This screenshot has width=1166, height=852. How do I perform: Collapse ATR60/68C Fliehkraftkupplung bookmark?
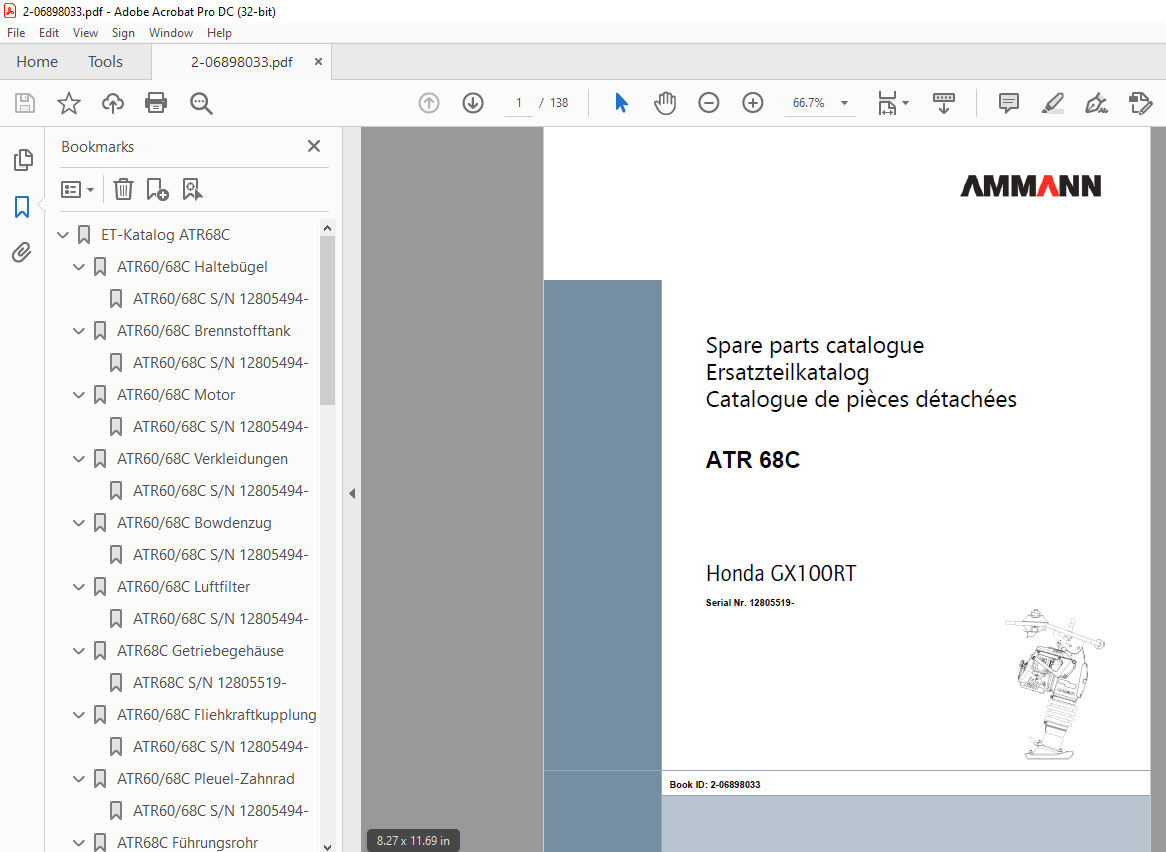pos(79,714)
